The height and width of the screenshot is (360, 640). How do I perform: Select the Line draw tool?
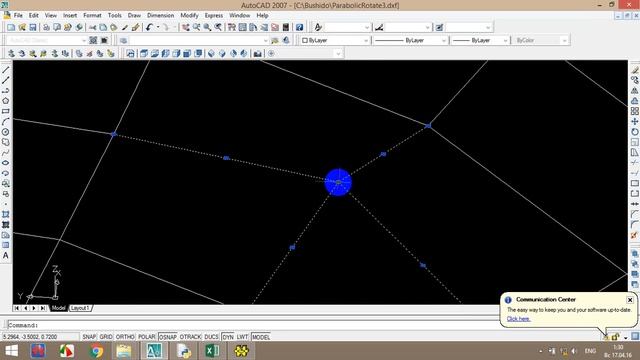(6, 70)
